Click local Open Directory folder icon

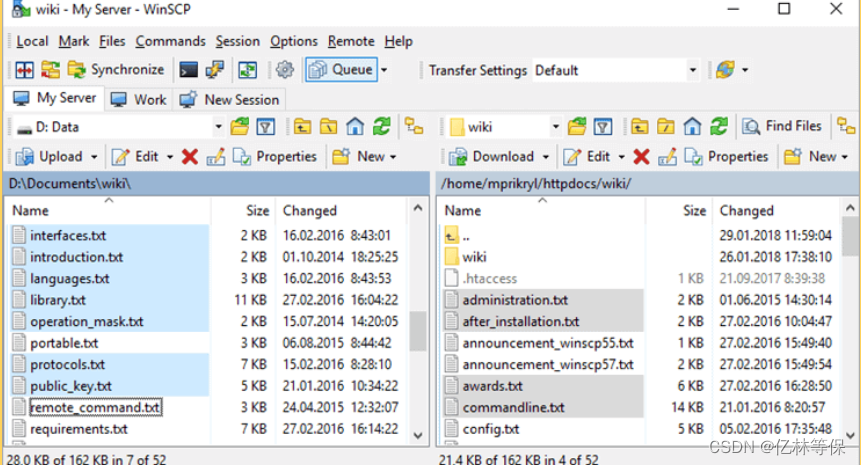239,127
